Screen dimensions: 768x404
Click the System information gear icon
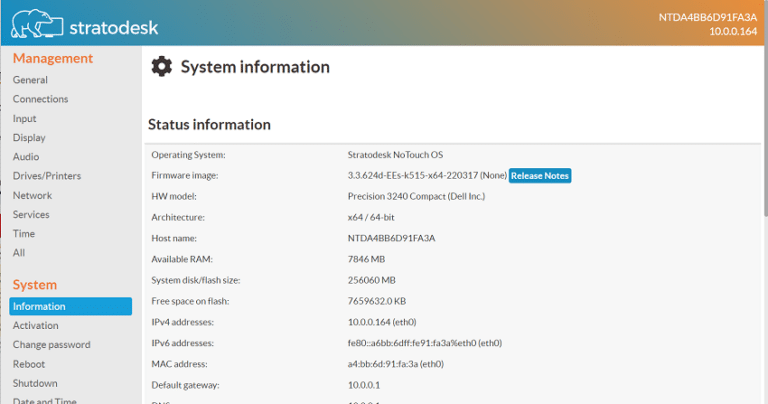click(x=162, y=66)
